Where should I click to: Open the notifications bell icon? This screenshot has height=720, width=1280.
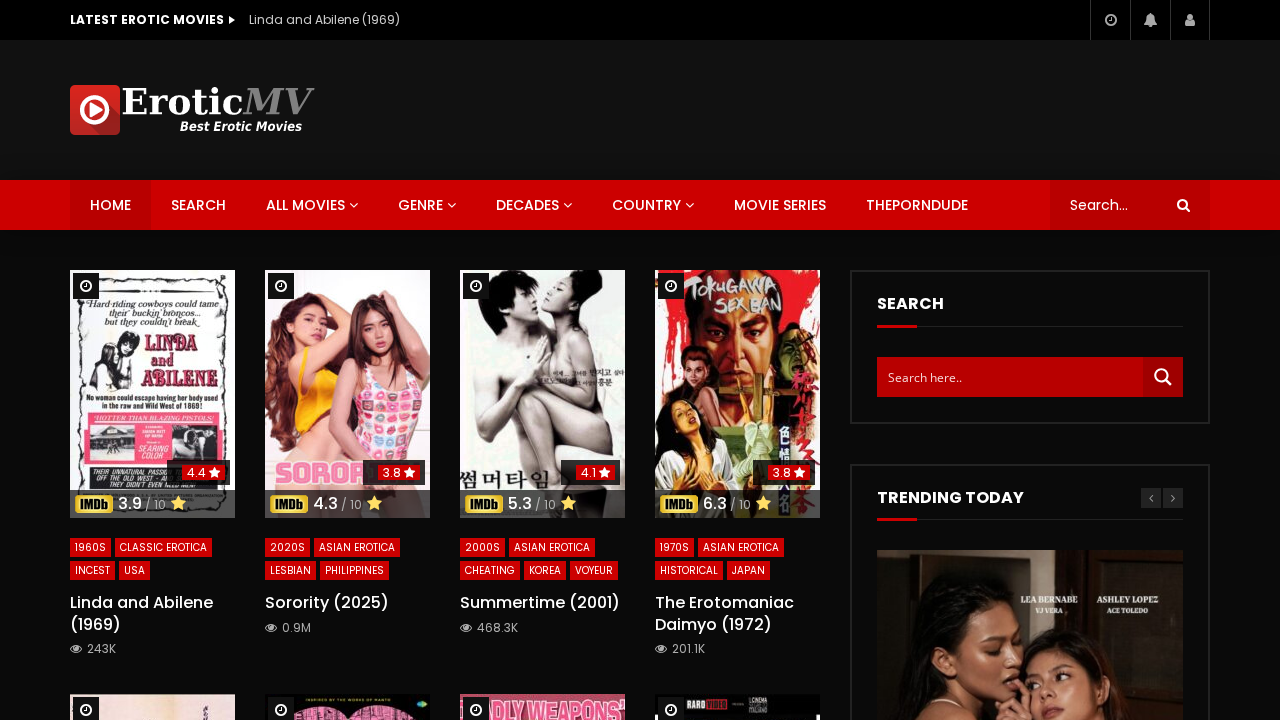[x=1150, y=20]
